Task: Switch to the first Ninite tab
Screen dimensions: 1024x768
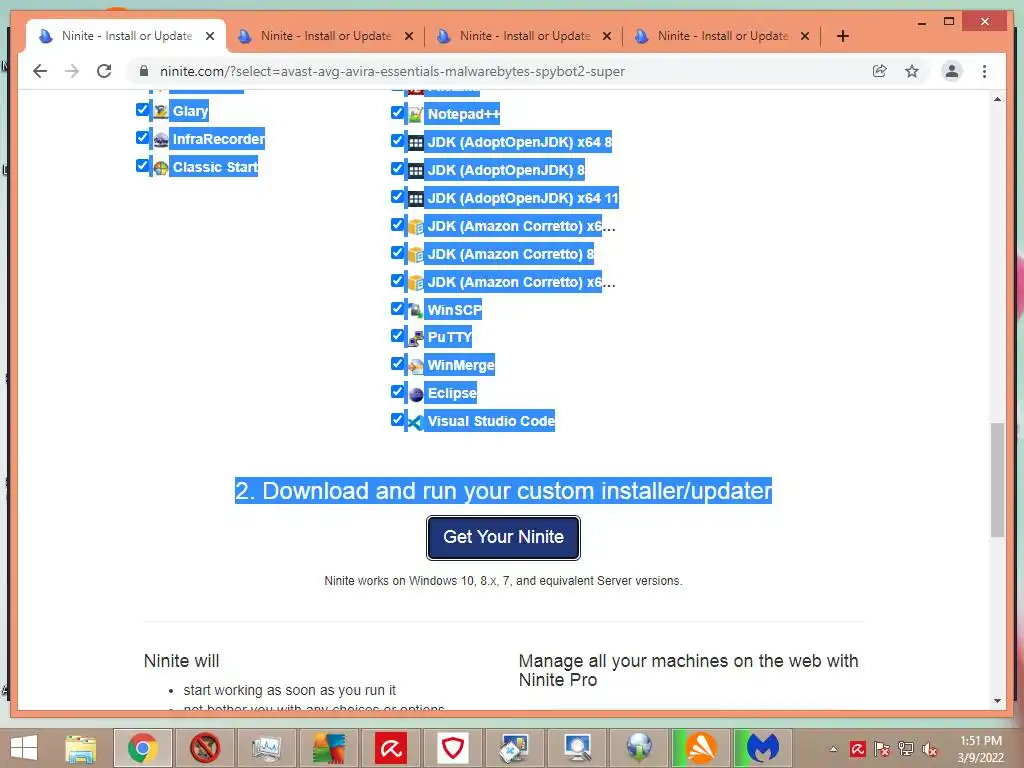Action: (126, 36)
